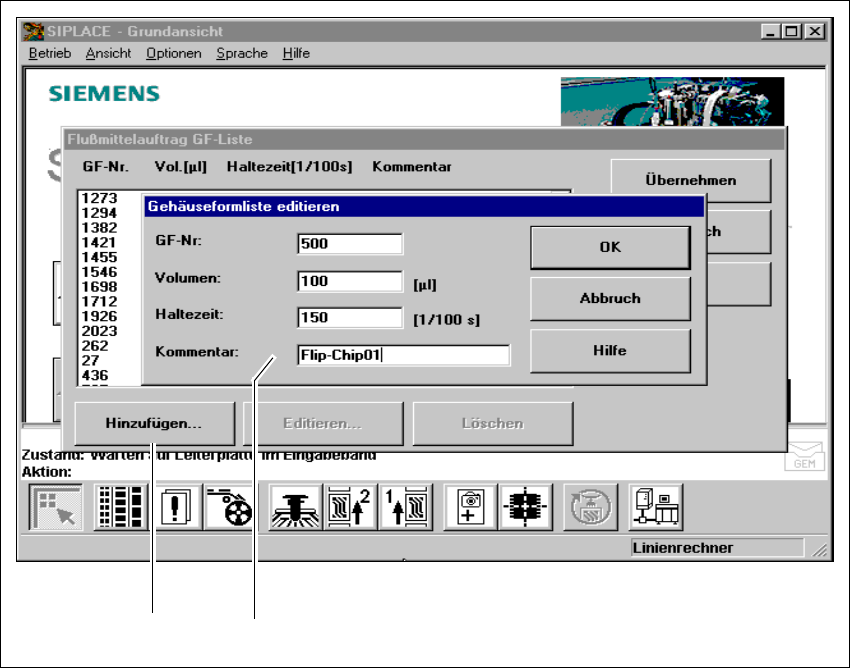Open the exclamation mark notice icon
The image size is (850, 668).
177,507
